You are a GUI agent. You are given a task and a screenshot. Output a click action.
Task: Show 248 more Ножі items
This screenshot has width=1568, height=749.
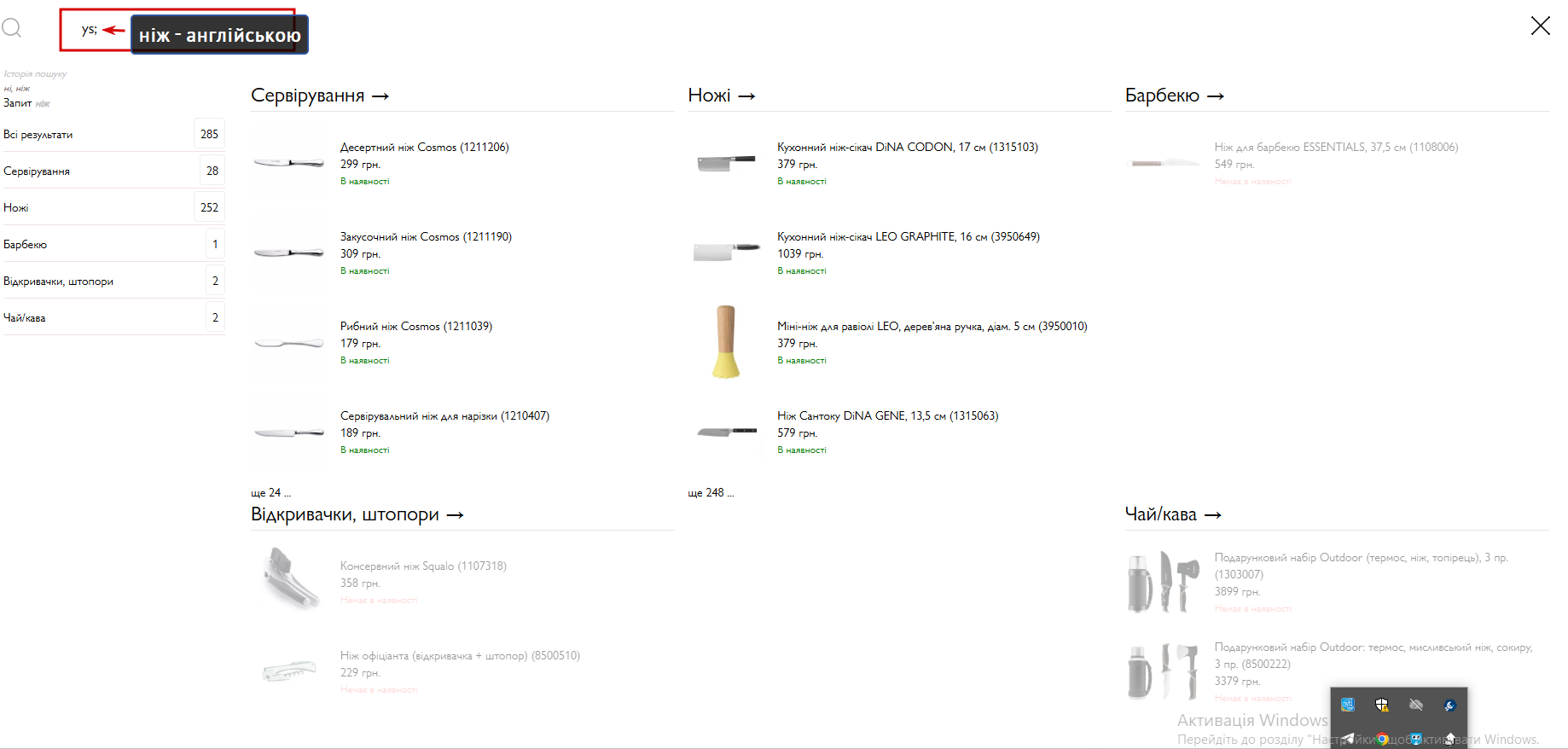point(711,493)
